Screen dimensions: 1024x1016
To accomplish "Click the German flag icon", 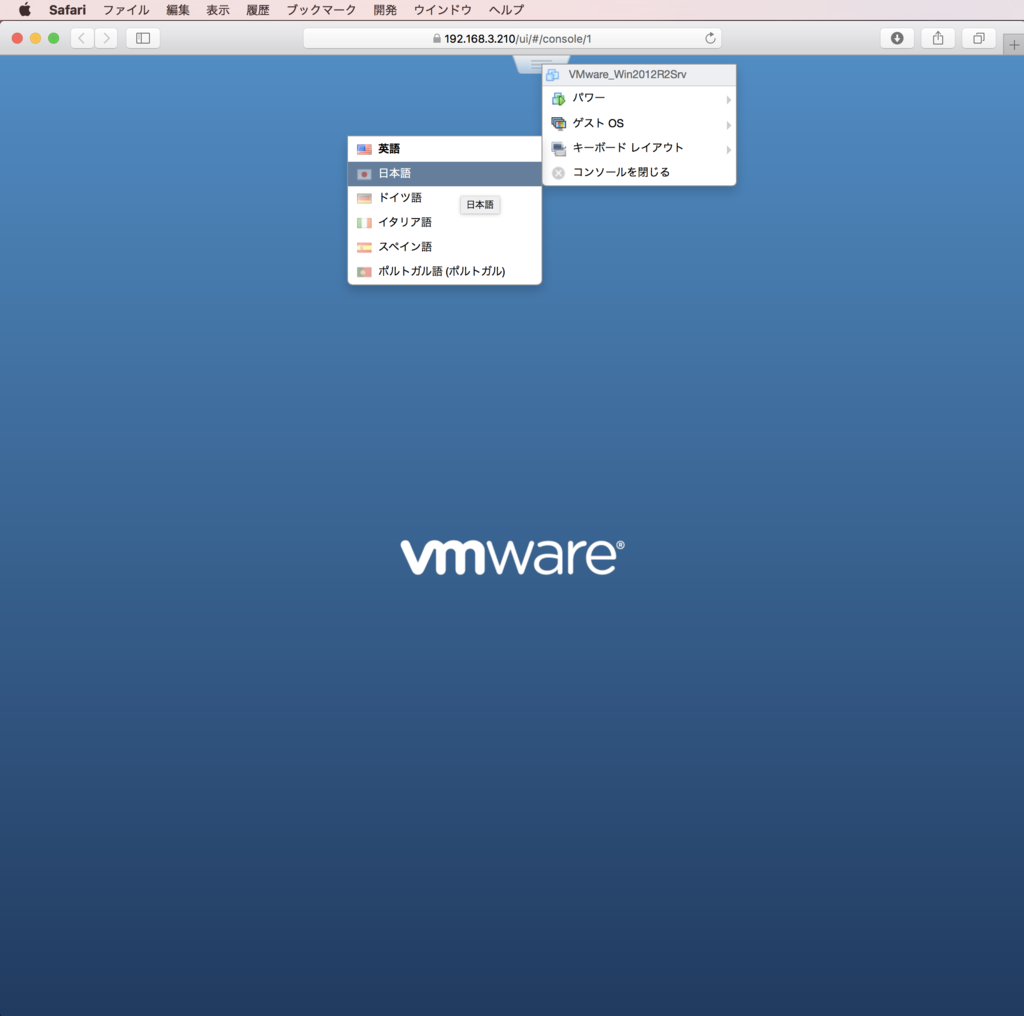I will click(x=364, y=198).
